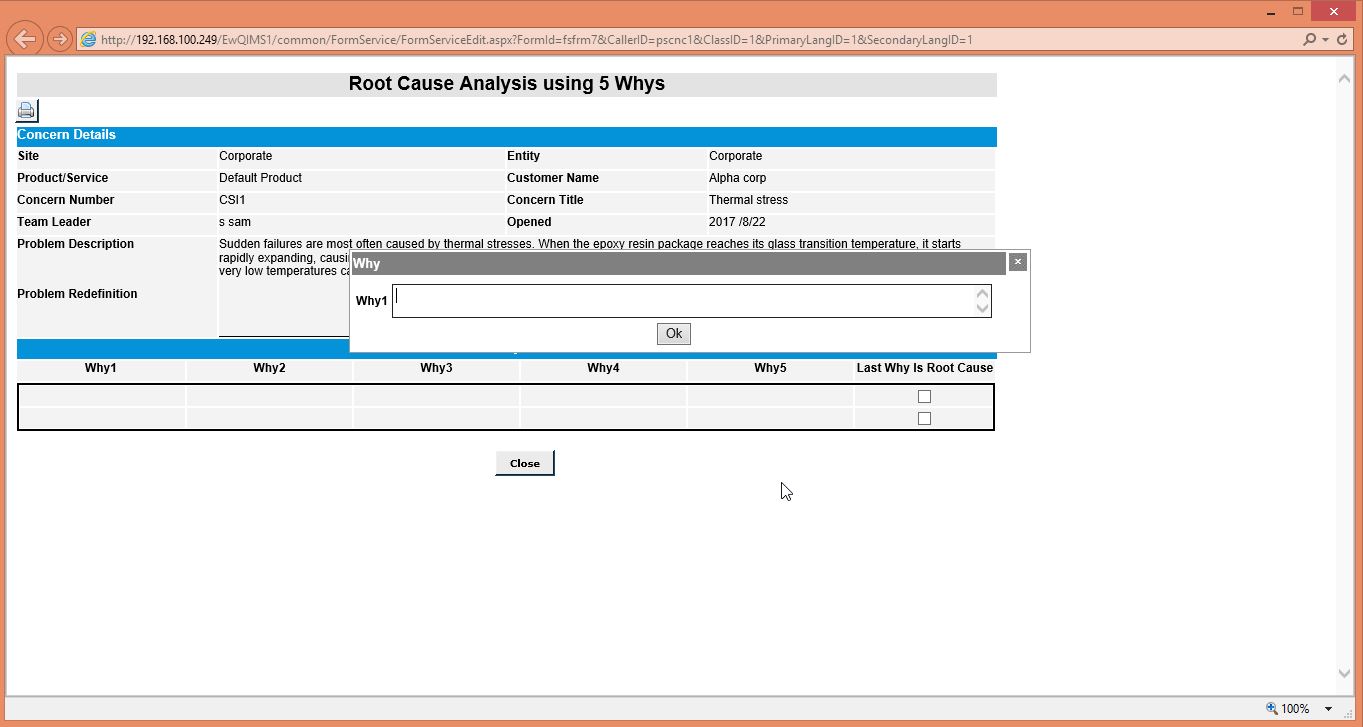
Task: Click the Default Product value
Action: click(x=260, y=178)
